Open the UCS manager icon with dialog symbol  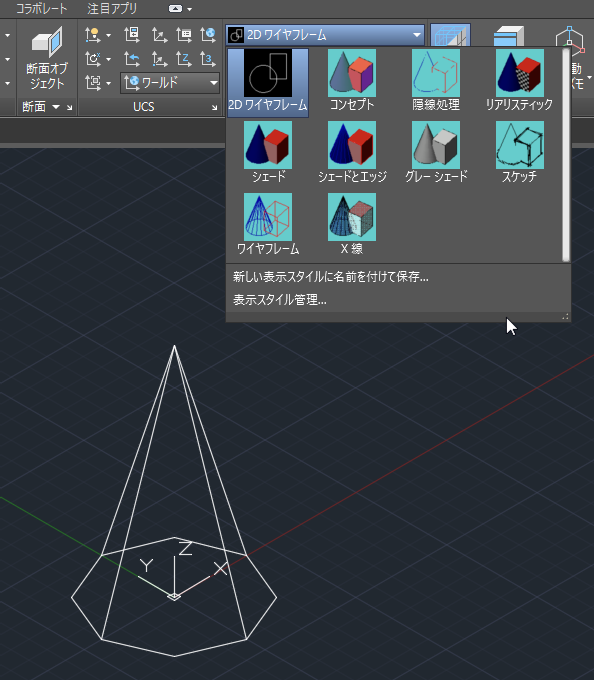tap(132, 35)
